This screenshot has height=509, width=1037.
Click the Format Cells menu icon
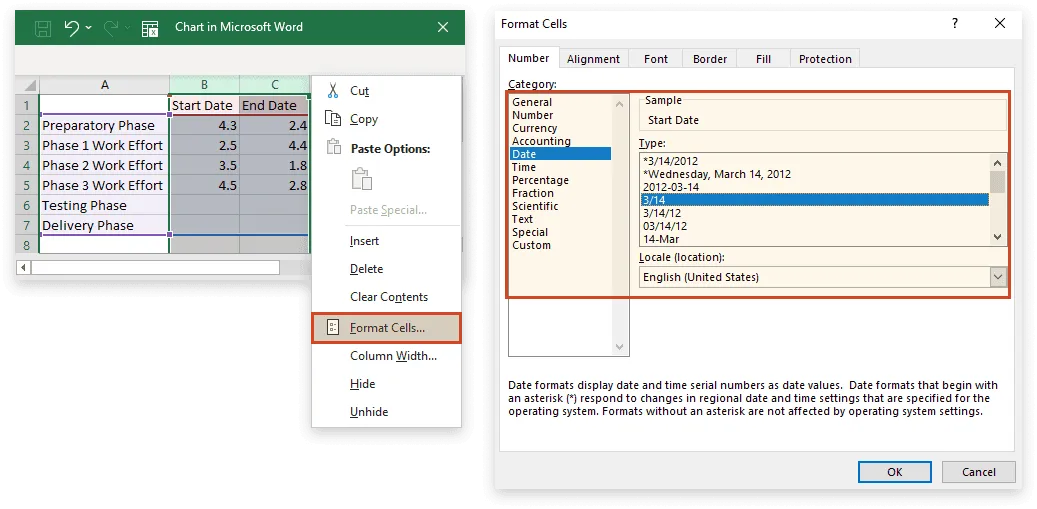coord(333,327)
